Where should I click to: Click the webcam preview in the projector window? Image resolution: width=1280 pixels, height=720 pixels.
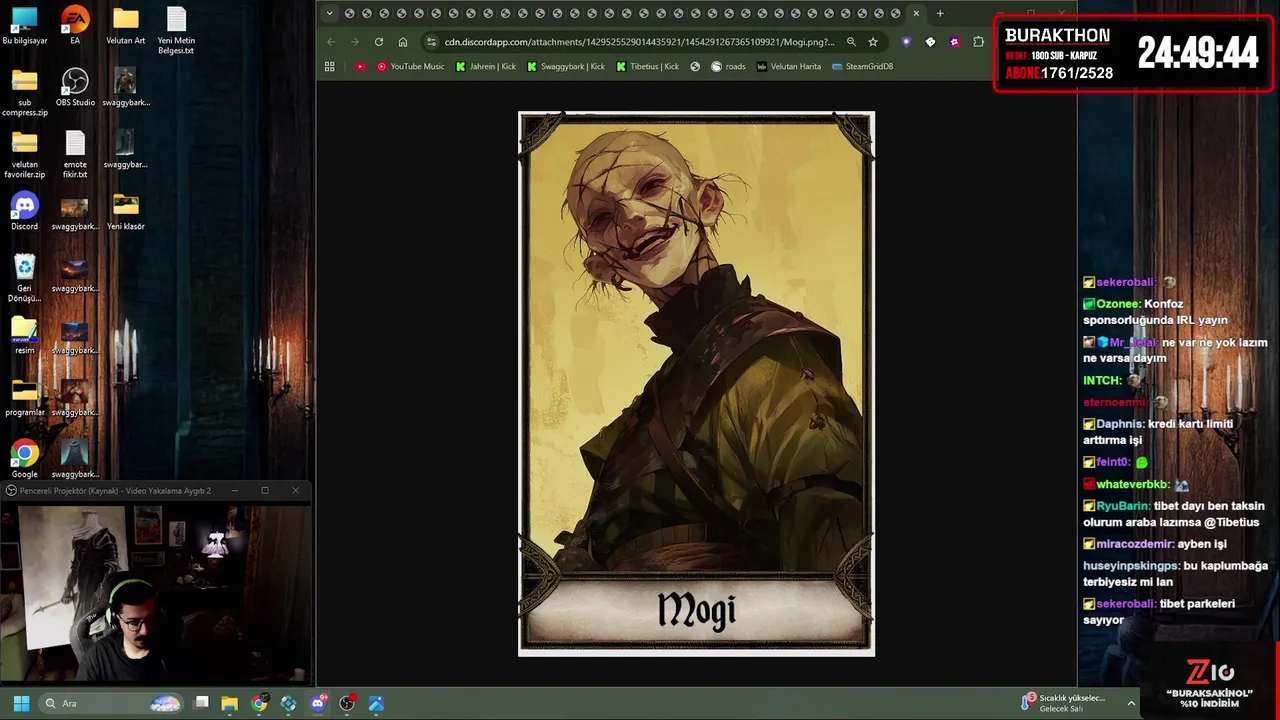156,592
